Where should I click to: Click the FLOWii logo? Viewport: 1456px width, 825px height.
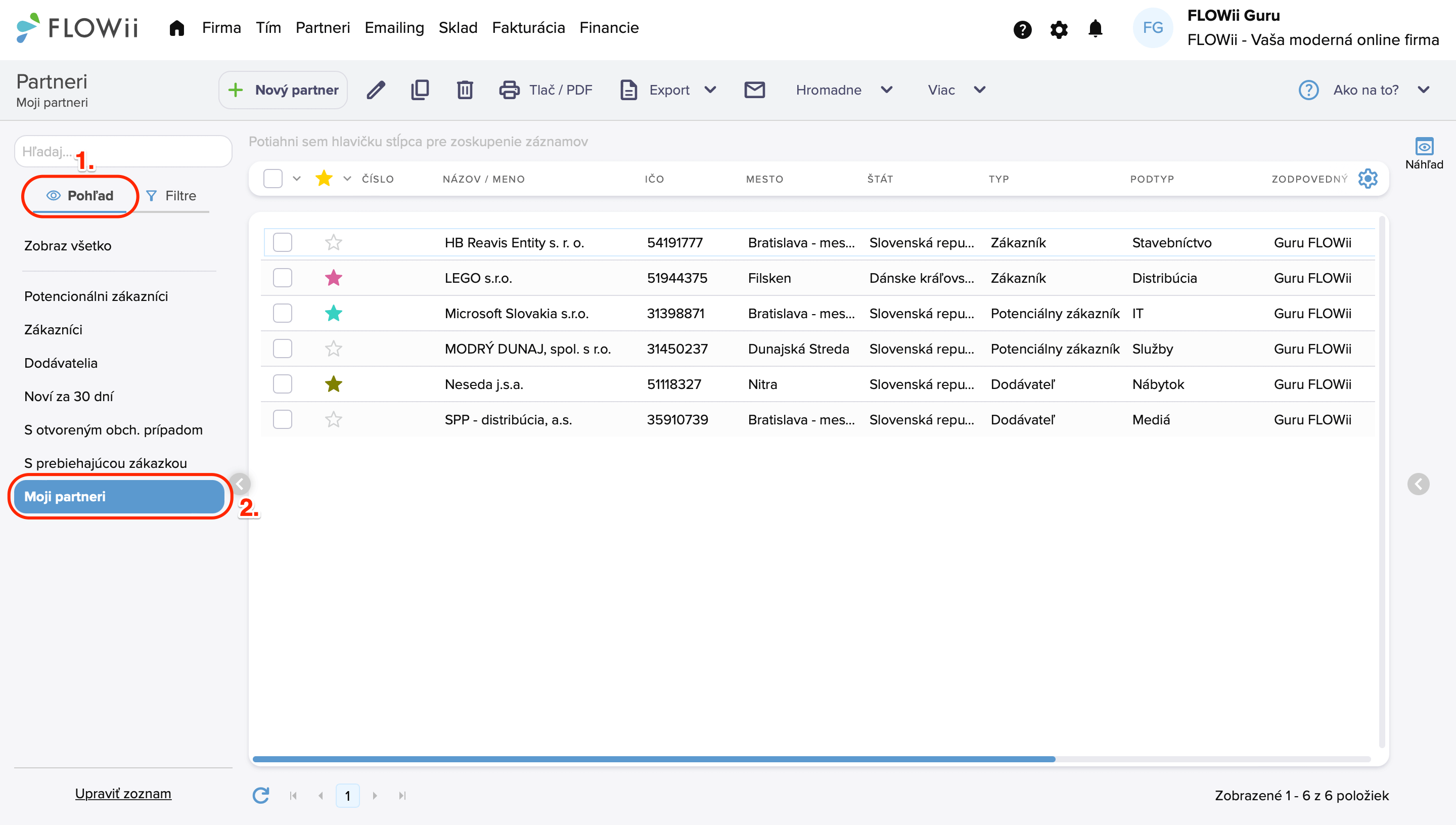coord(77,28)
